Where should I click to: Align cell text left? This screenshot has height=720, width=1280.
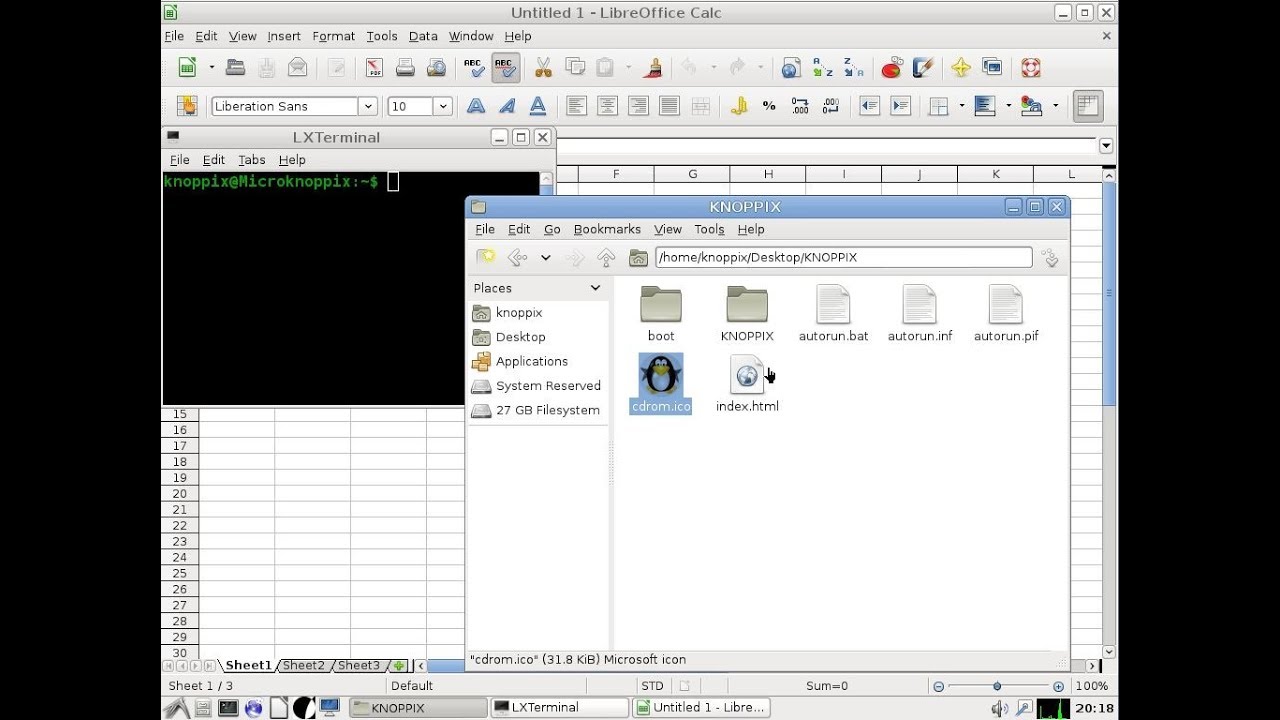[x=576, y=106]
